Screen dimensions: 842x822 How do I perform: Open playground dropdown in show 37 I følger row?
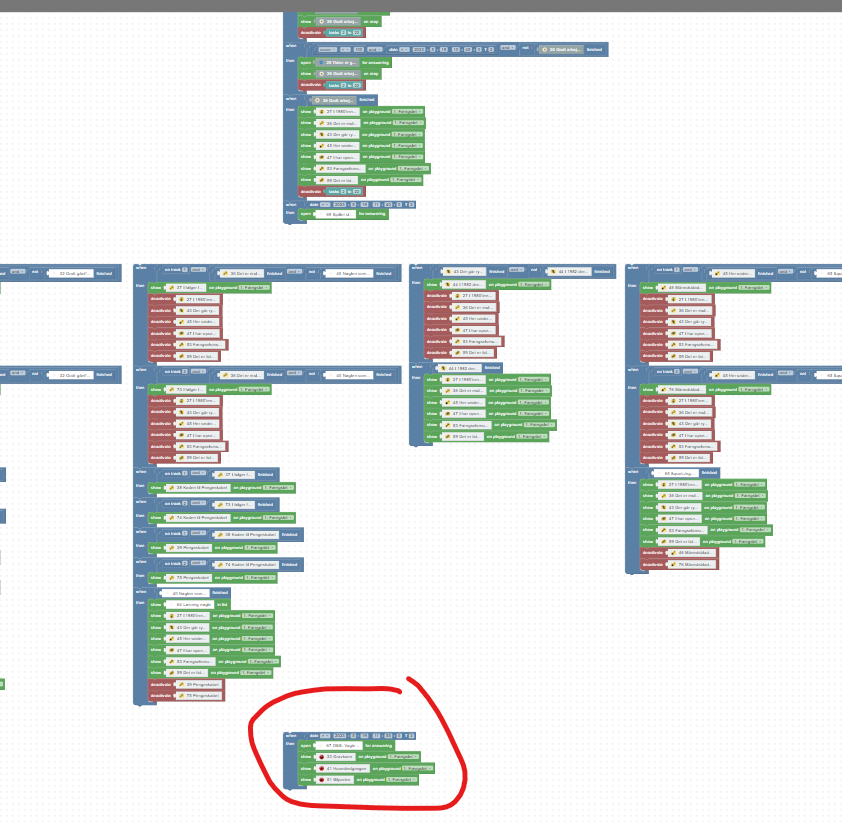[254, 288]
